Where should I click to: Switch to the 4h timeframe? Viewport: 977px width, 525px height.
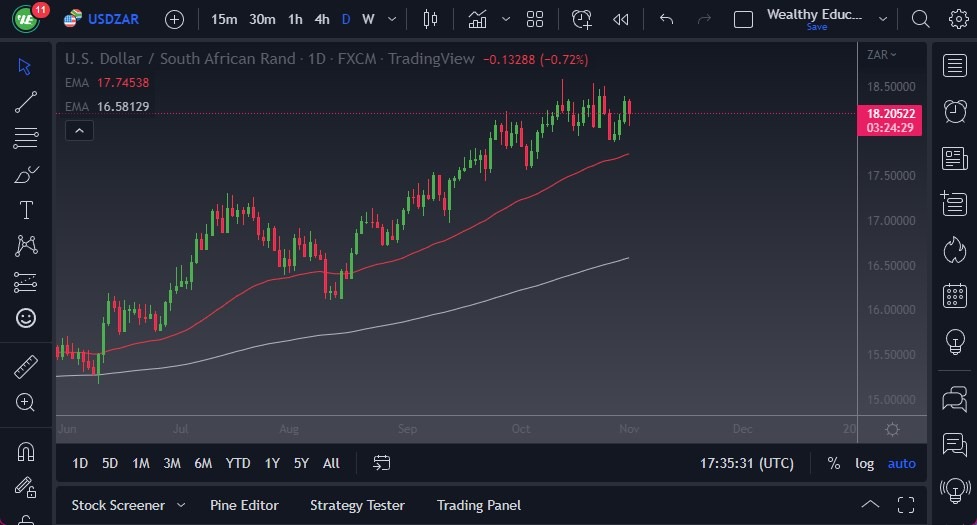pos(322,19)
